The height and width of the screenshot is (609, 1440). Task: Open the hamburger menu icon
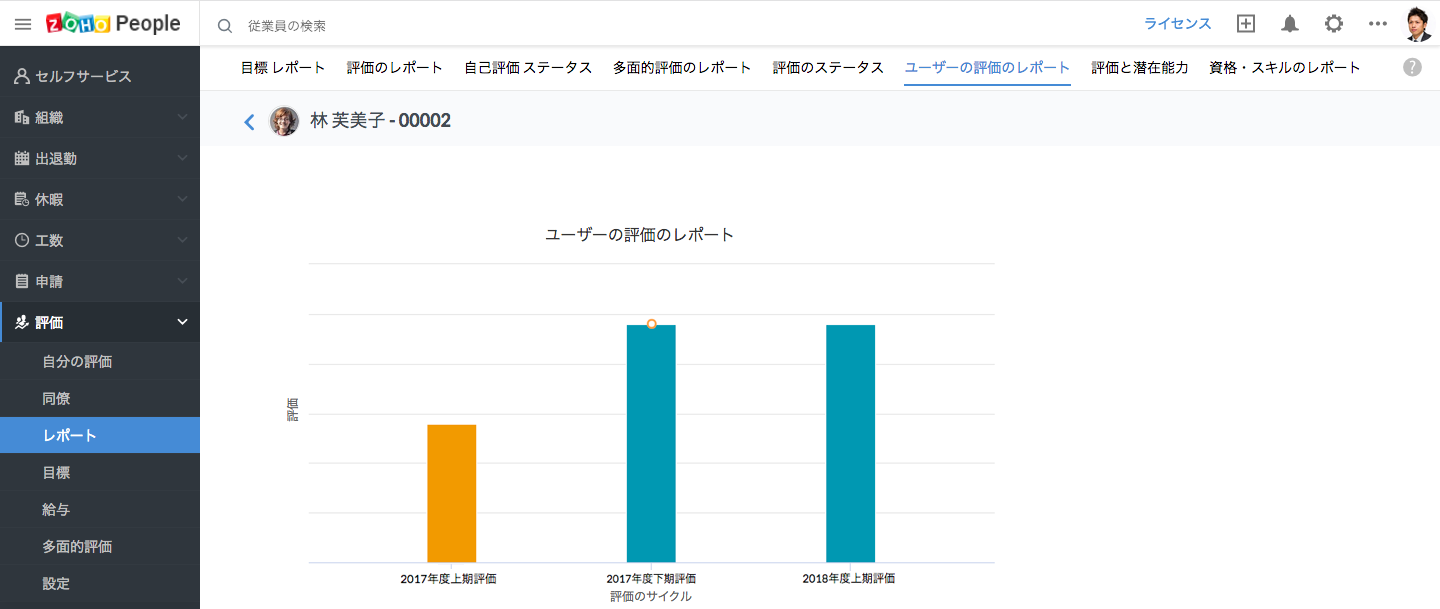pos(23,24)
